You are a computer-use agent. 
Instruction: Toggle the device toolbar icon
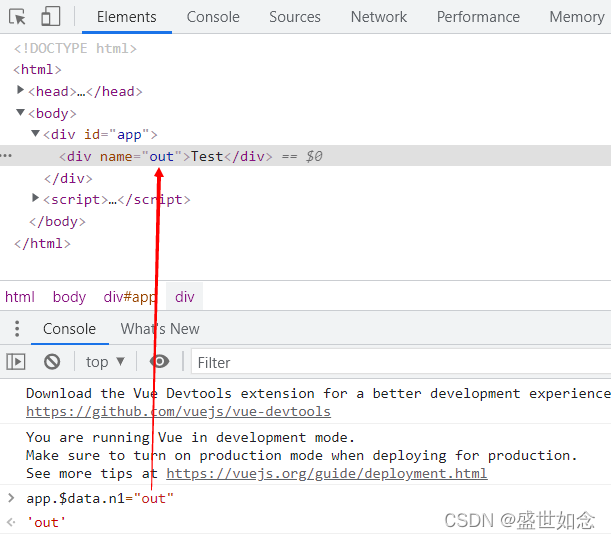coord(51,16)
